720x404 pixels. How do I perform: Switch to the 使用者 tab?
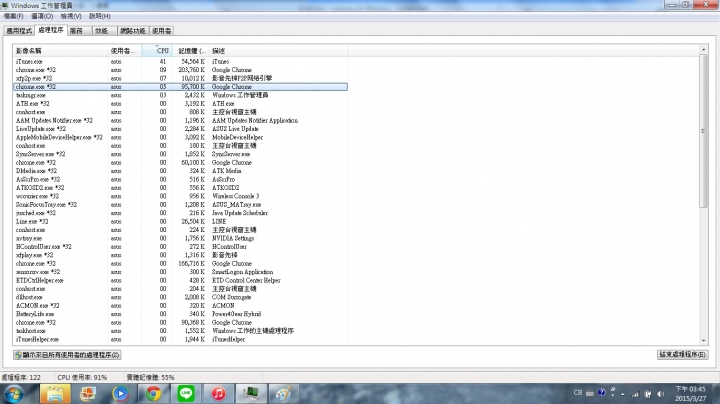[162, 31]
